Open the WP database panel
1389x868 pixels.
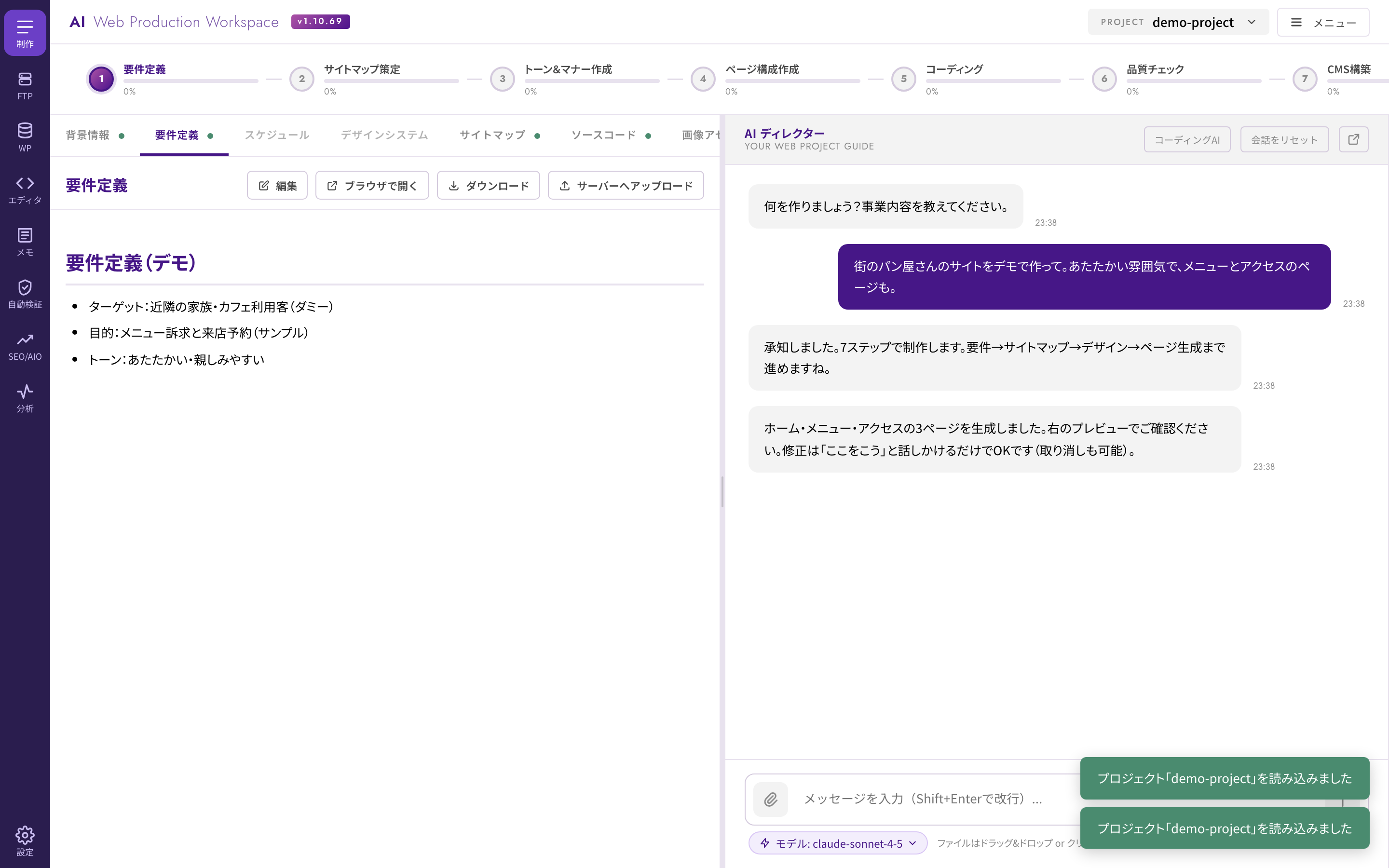click(x=25, y=137)
